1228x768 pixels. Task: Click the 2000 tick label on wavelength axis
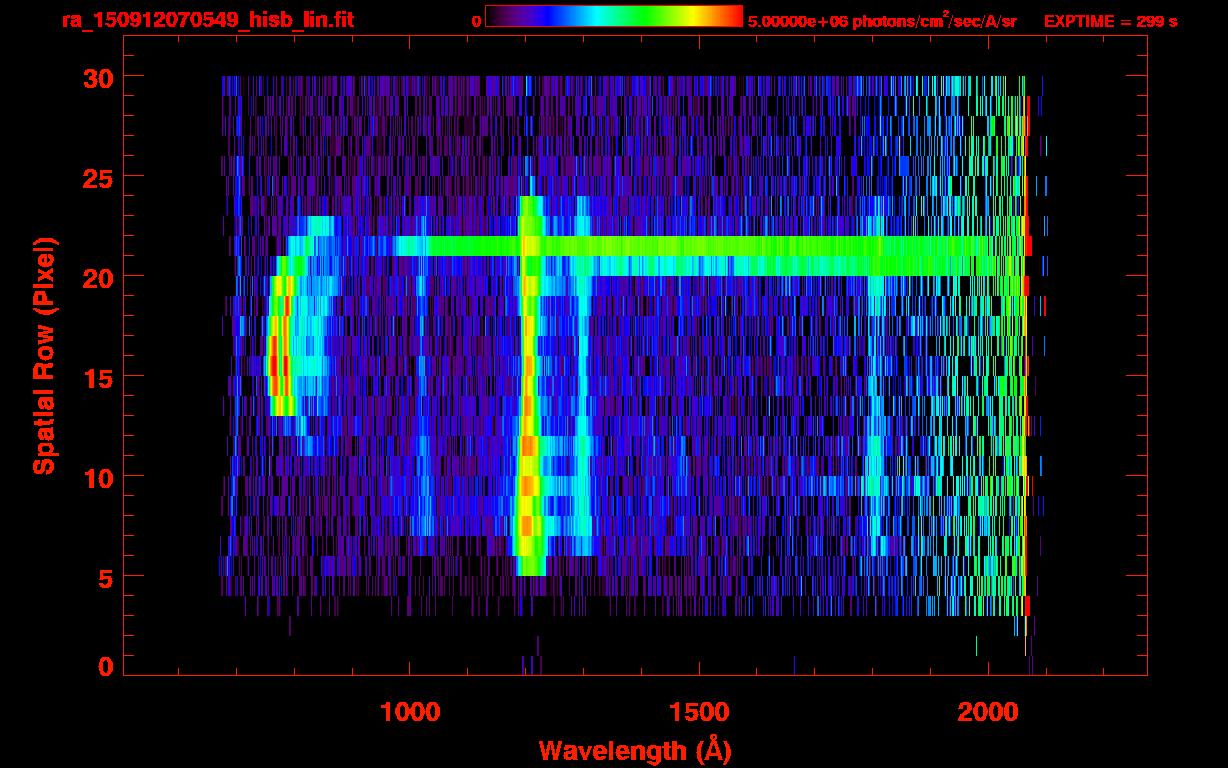click(x=989, y=712)
